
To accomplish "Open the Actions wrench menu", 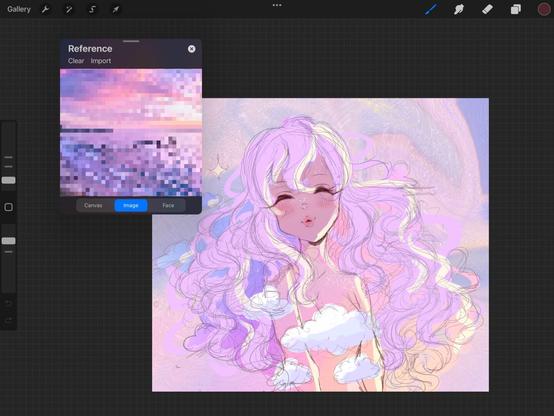I will (x=45, y=10).
